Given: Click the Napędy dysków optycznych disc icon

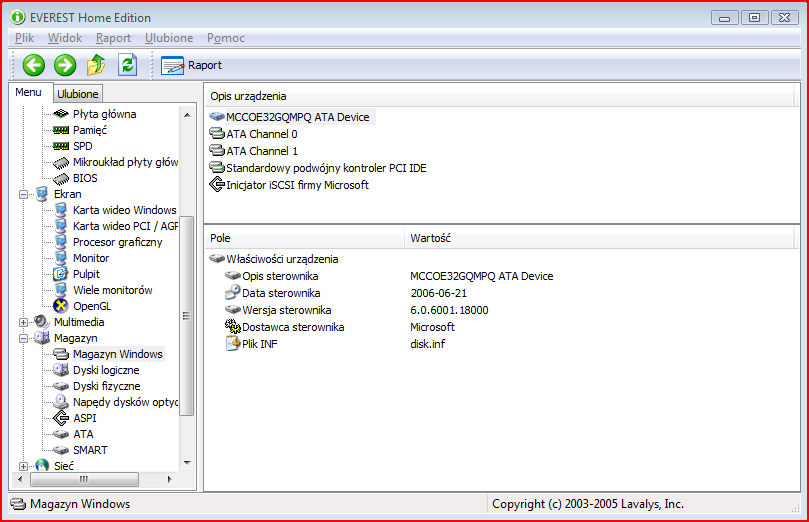Looking at the screenshot, I should coord(61,402).
